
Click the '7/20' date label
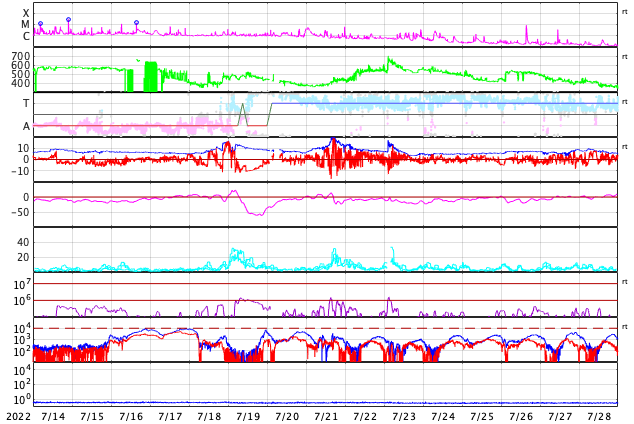[287, 416]
